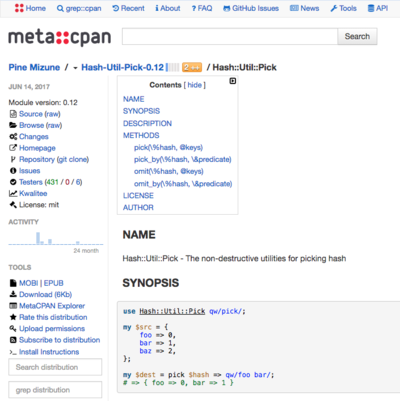Viewport: 400px width, 401px height.
Task: Click the Repository branch icon
Action: pos(13,159)
